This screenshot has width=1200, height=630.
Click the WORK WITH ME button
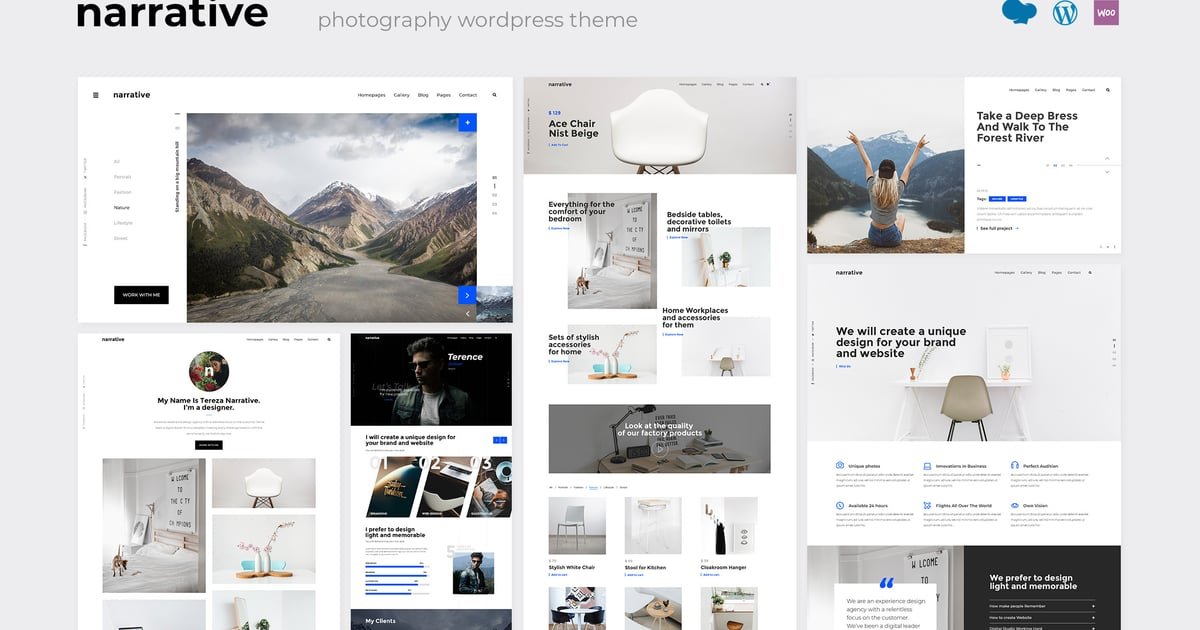[141, 295]
